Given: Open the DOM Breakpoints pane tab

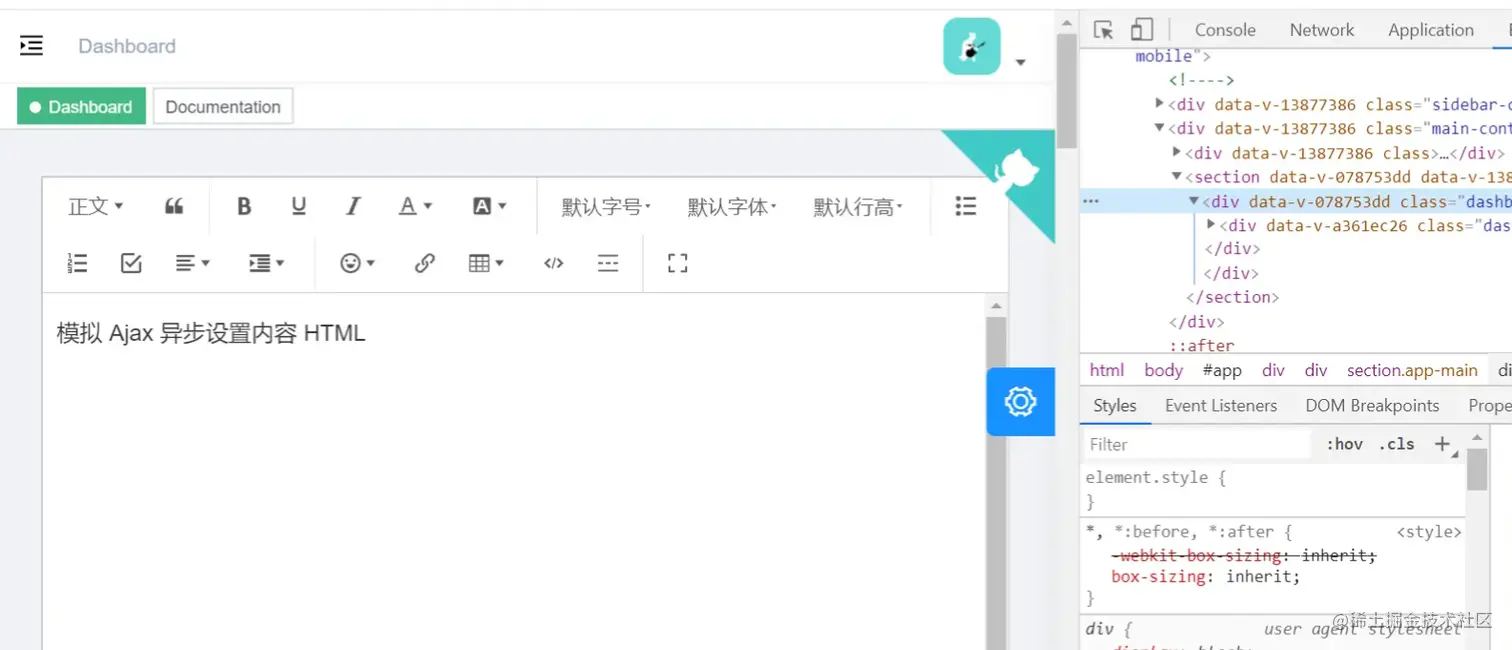Looking at the screenshot, I should click(x=1372, y=405).
